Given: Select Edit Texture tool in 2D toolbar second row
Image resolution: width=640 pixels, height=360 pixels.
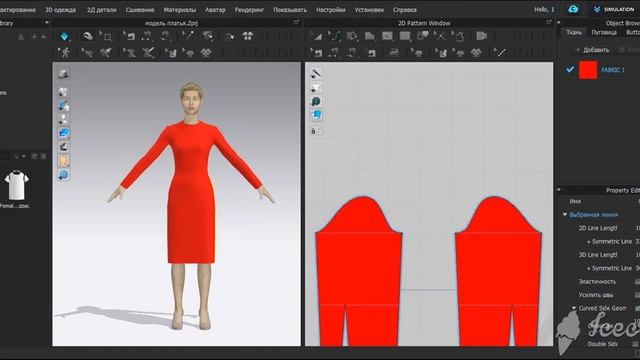Looking at the screenshot, I should coord(441,52).
